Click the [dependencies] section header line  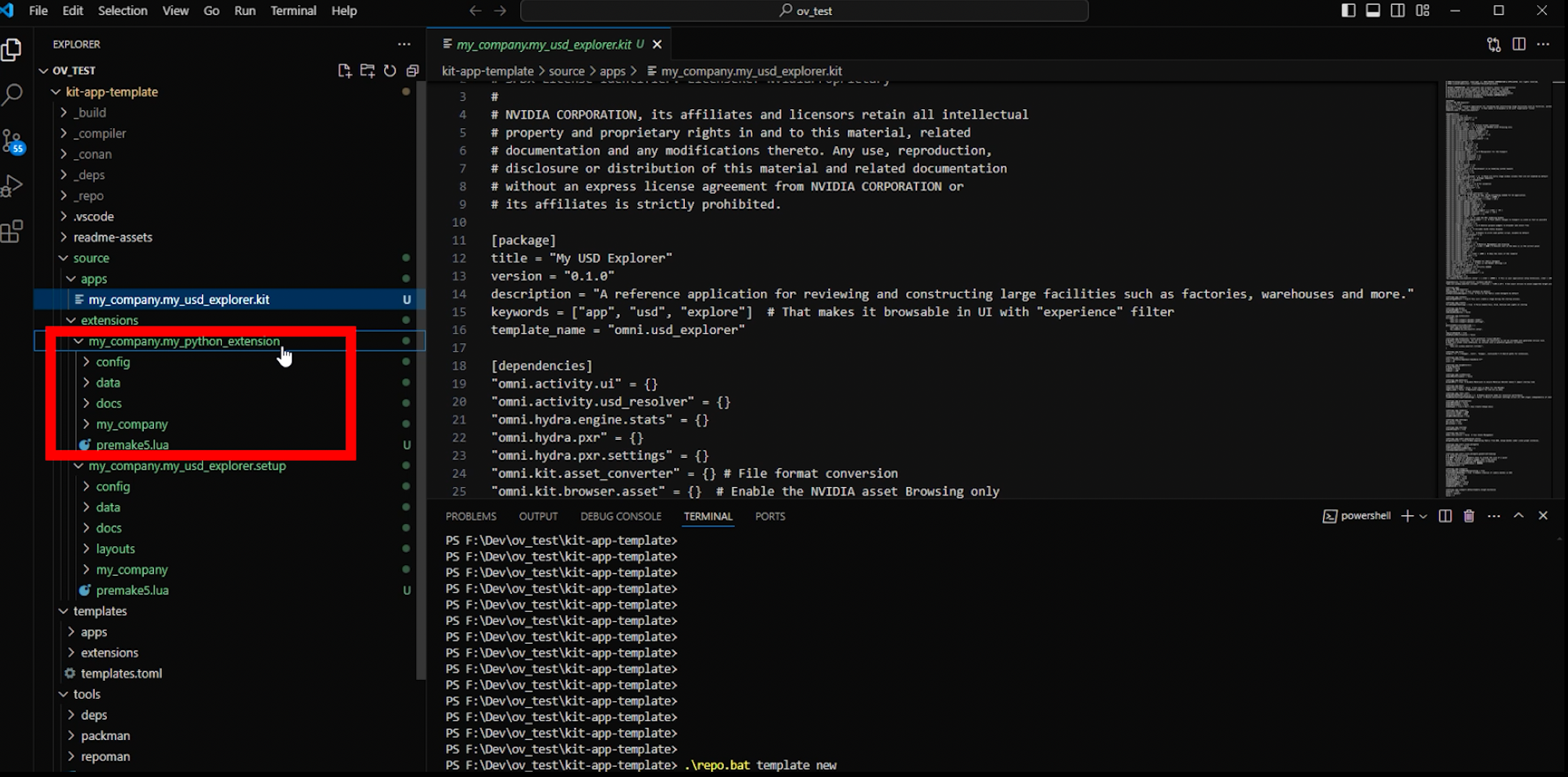tap(541, 365)
